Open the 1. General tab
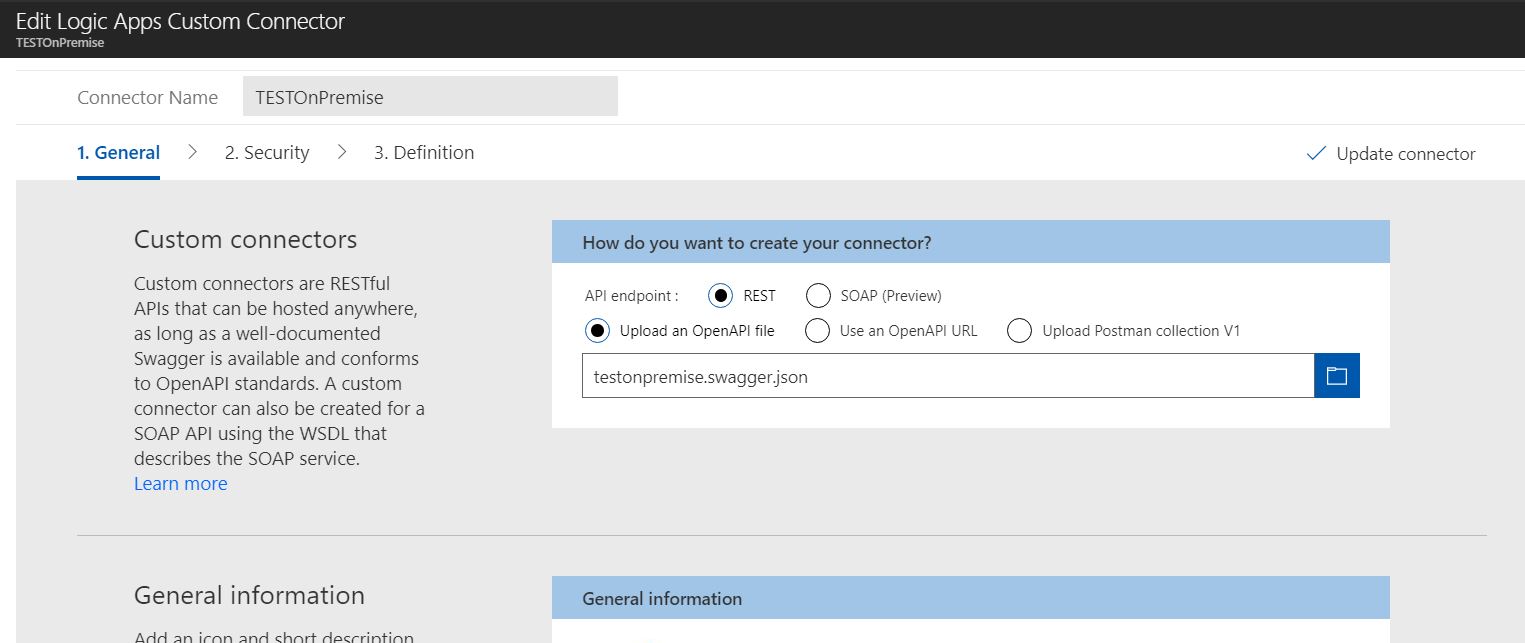Viewport: 1525px width, 643px height. [x=118, y=153]
